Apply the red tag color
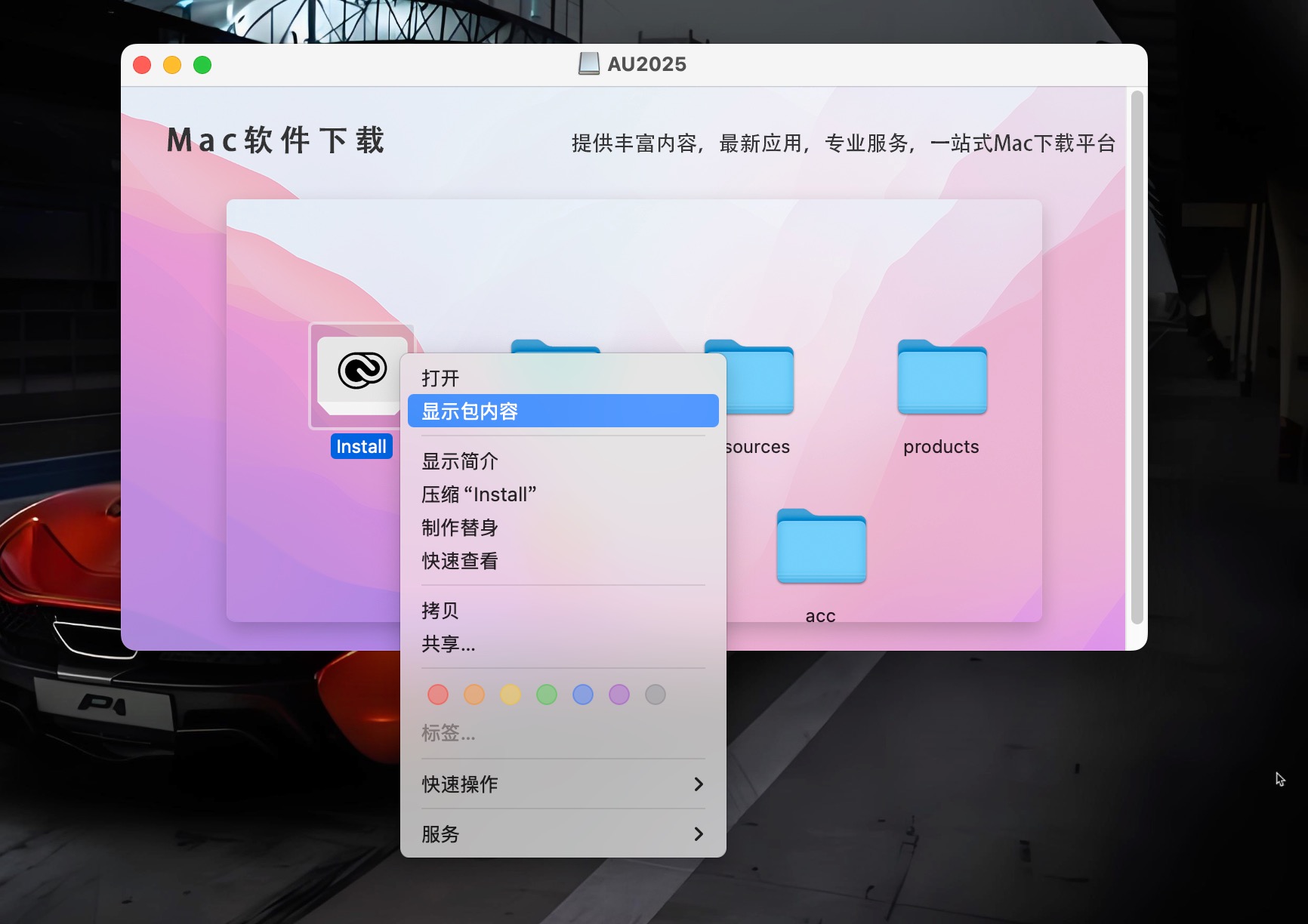 [438, 695]
